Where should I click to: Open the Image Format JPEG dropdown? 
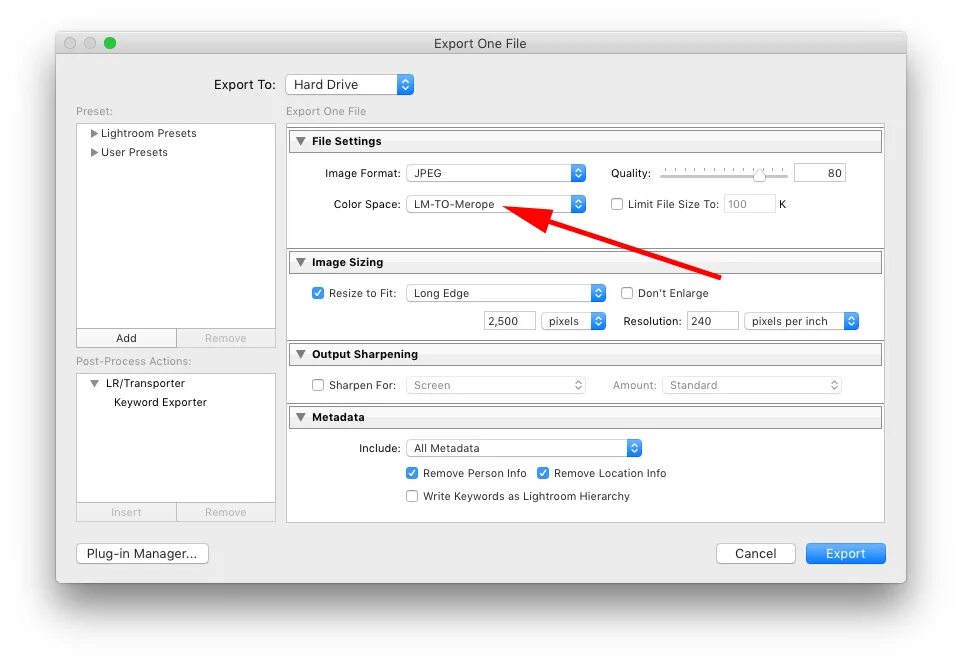(x=496, y=173)
